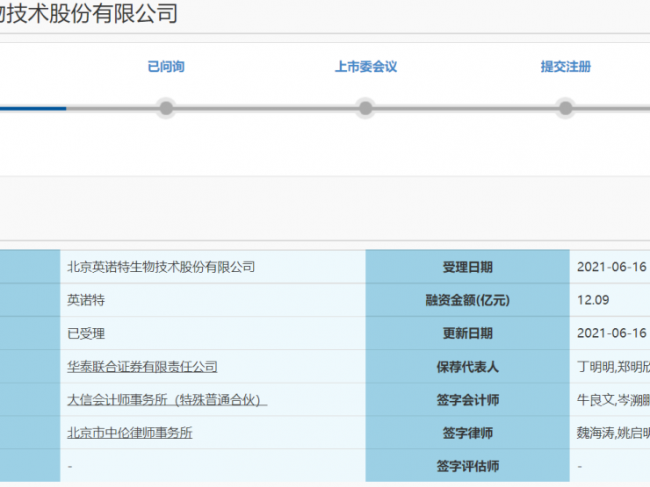Click the status value 已受理

click(86, 334)
